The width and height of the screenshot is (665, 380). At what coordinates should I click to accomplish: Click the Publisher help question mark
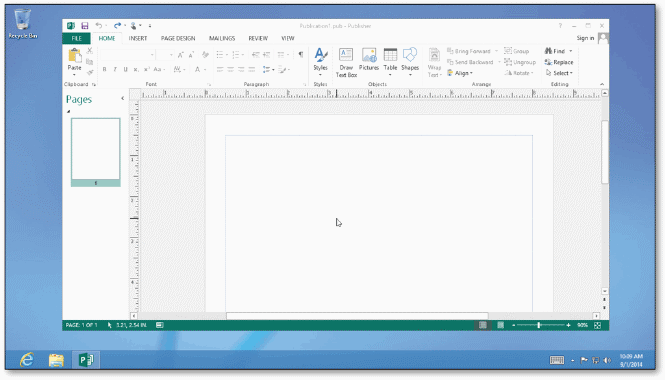(560, 26)
